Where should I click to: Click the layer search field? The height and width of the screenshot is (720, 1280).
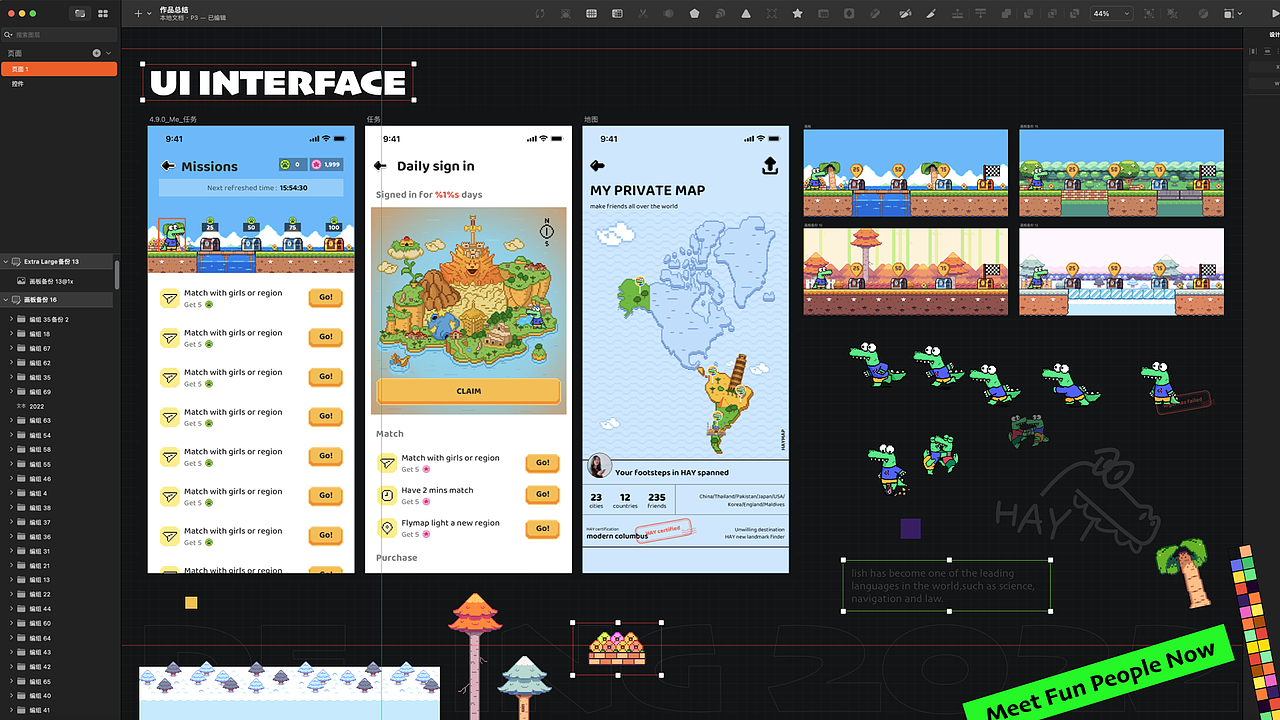tap(60, 35)
